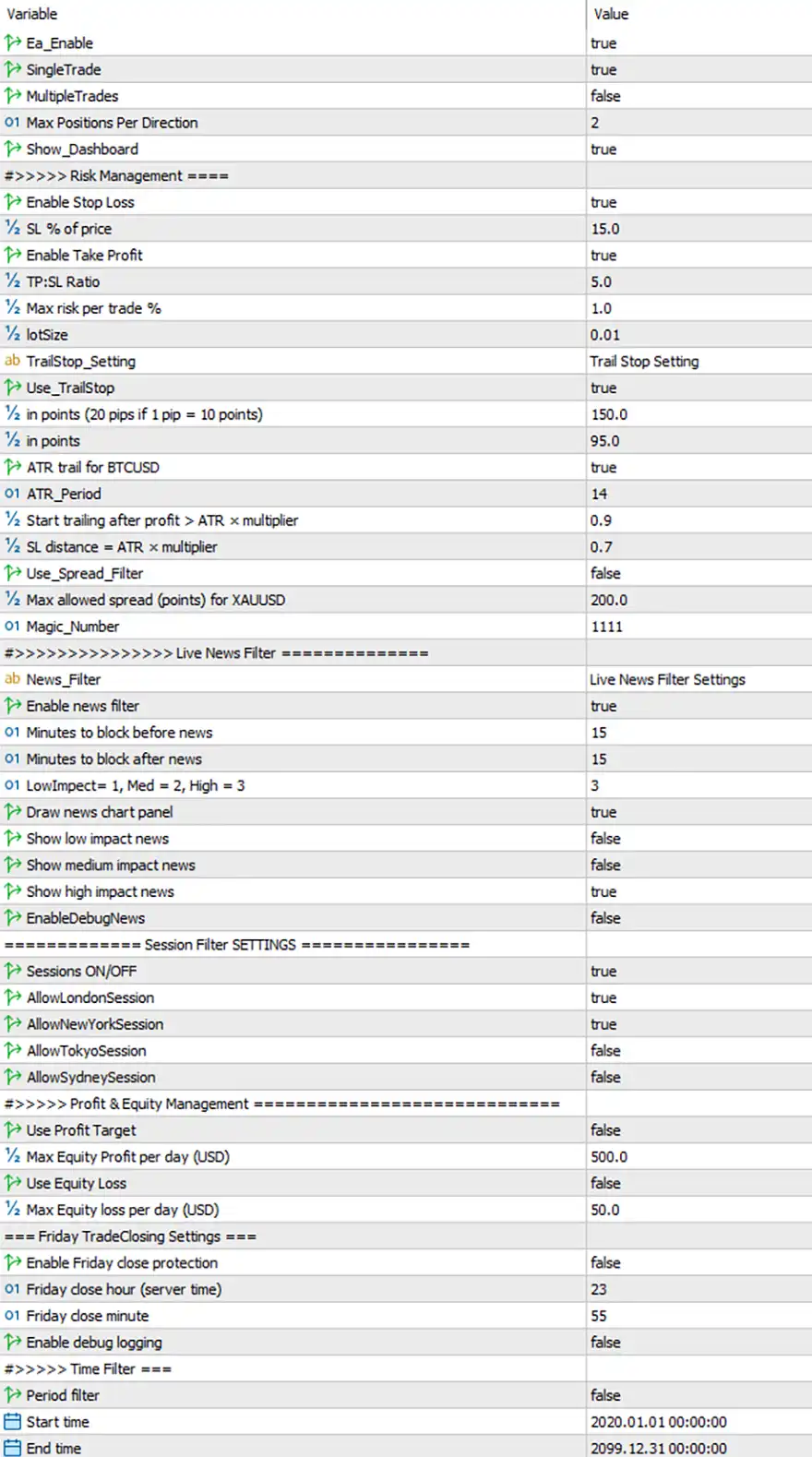Click the boolean icon beside Enable news filter
The height and width of the screenshot is (1457, 812).
click(x=12, y=706)
